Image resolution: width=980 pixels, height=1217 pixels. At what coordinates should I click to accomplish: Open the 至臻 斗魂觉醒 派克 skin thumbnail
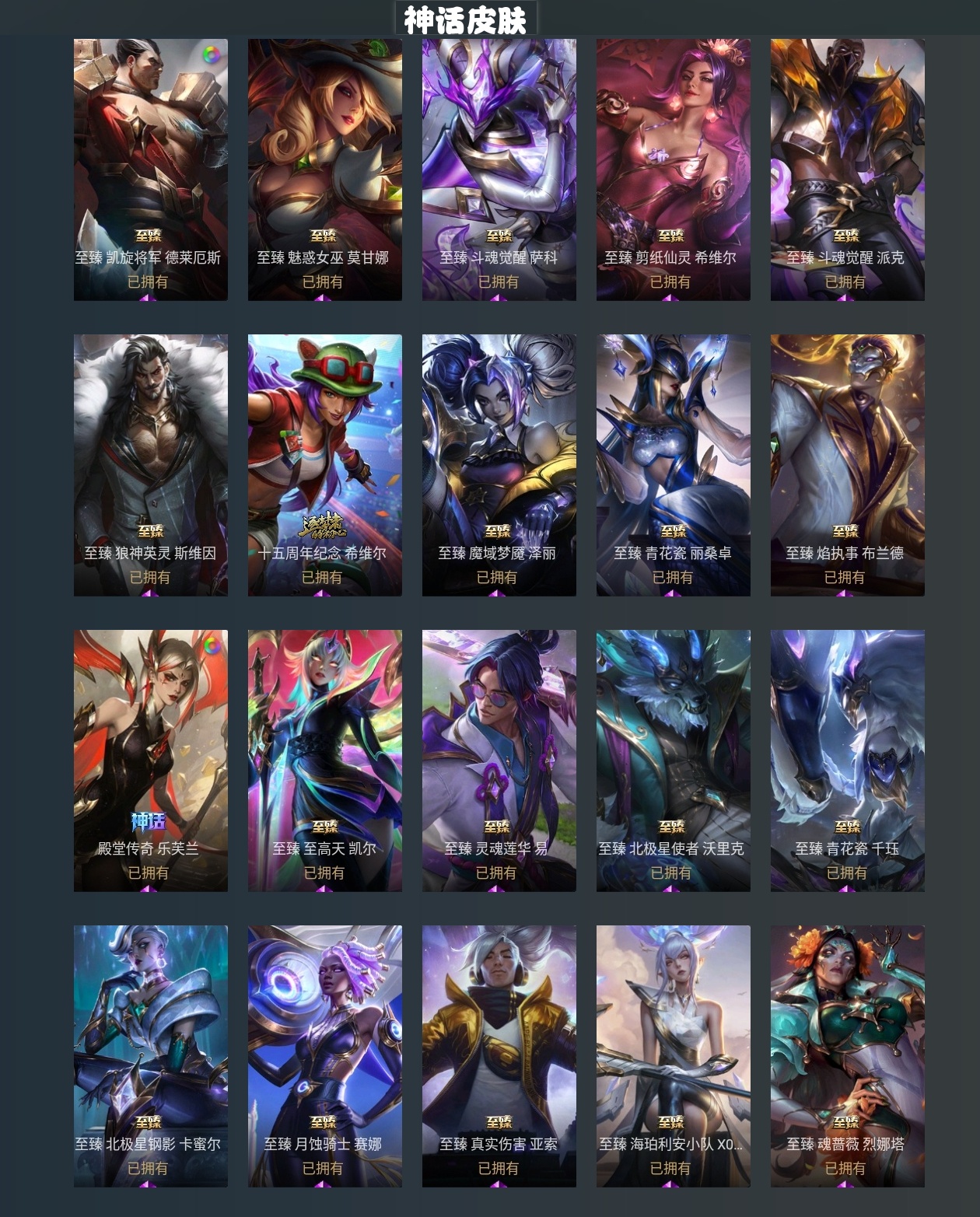click(848, 170)
